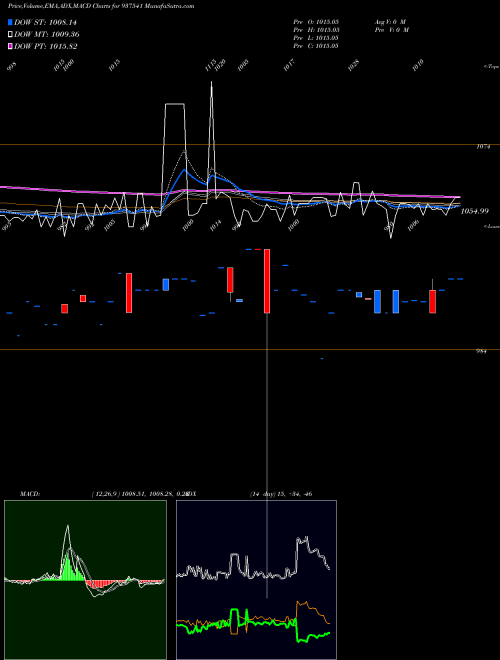This screenshot has height=660, width=500.
Task: Click the white DOW MT legend swatch
Action: (11, 35)
